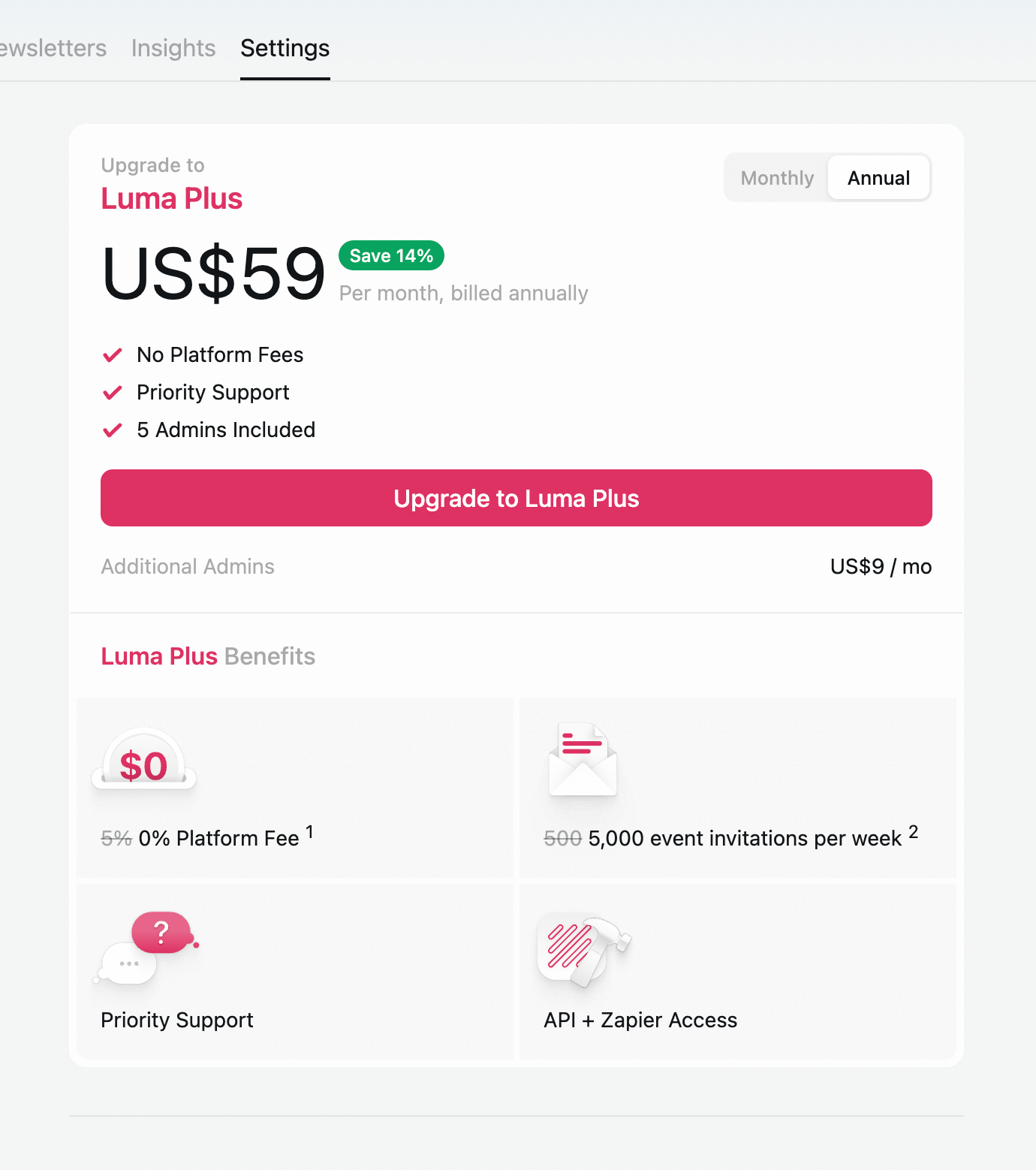Image resolution: width=1036 pixels, height=1170 pixels.
Task: Click the 5,000 event invitations benefit text
Action: point(744,838)
